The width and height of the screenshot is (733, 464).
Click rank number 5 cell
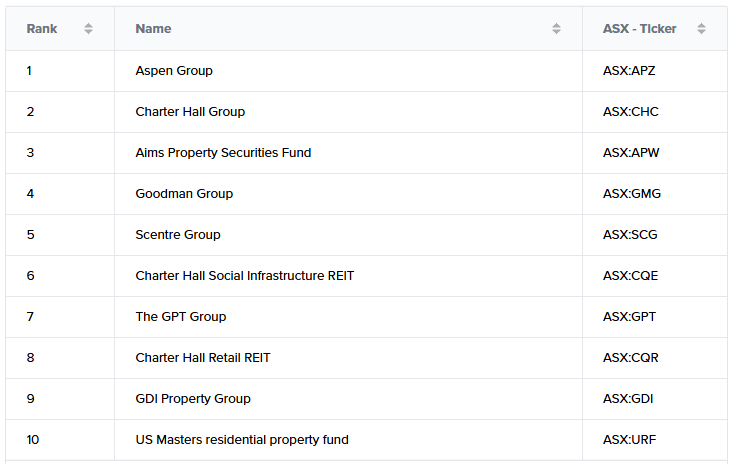click(x=30, y=235)
